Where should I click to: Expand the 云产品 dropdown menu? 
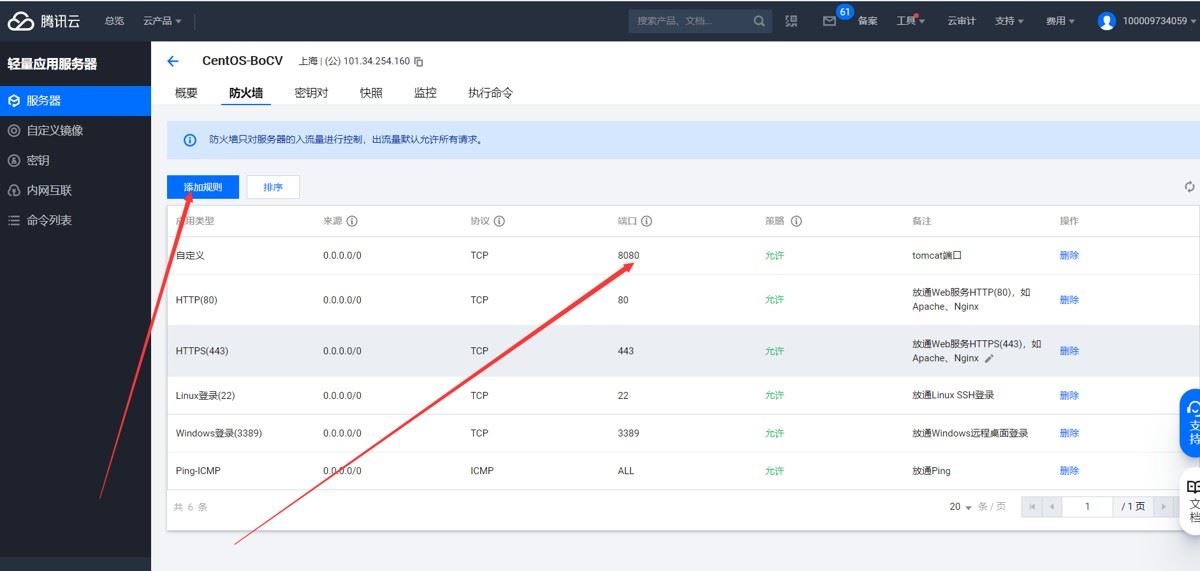pos(162,21)
